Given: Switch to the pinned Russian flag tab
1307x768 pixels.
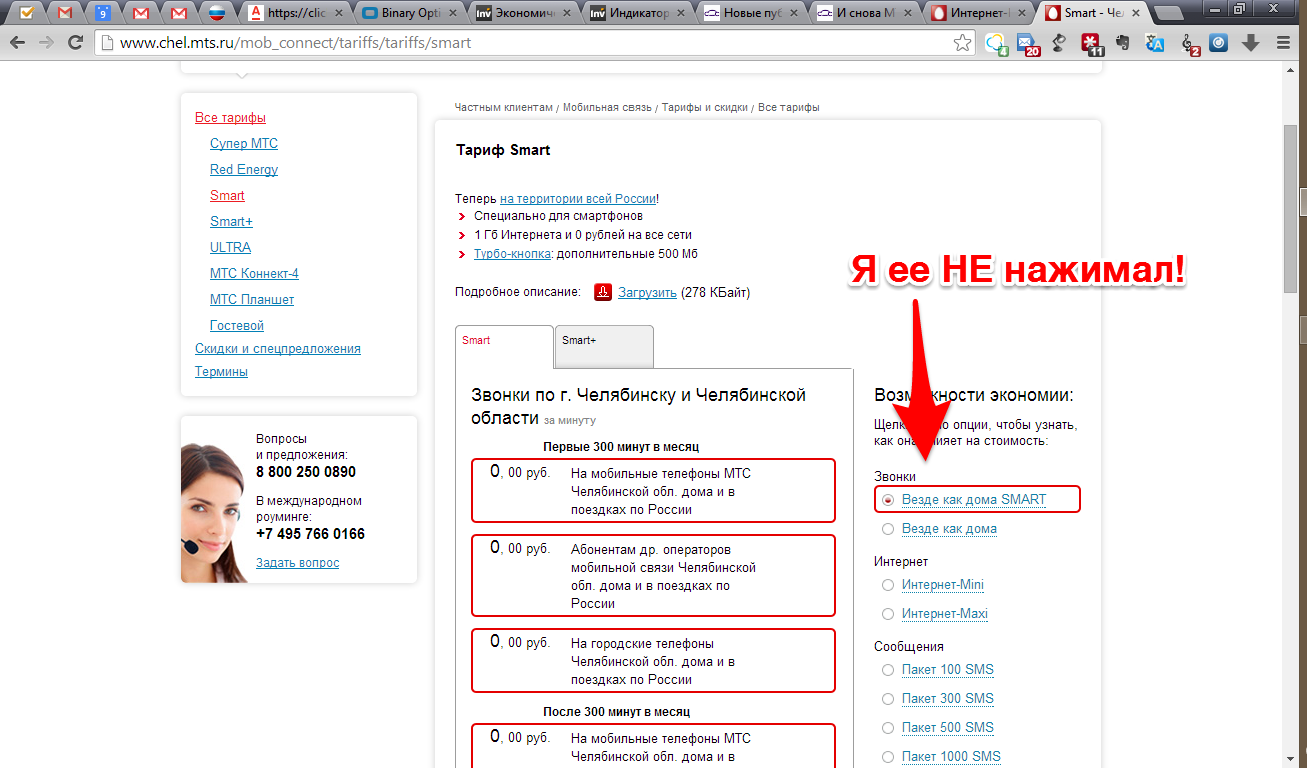Looking at the screenshot, I should pos(216,13).
